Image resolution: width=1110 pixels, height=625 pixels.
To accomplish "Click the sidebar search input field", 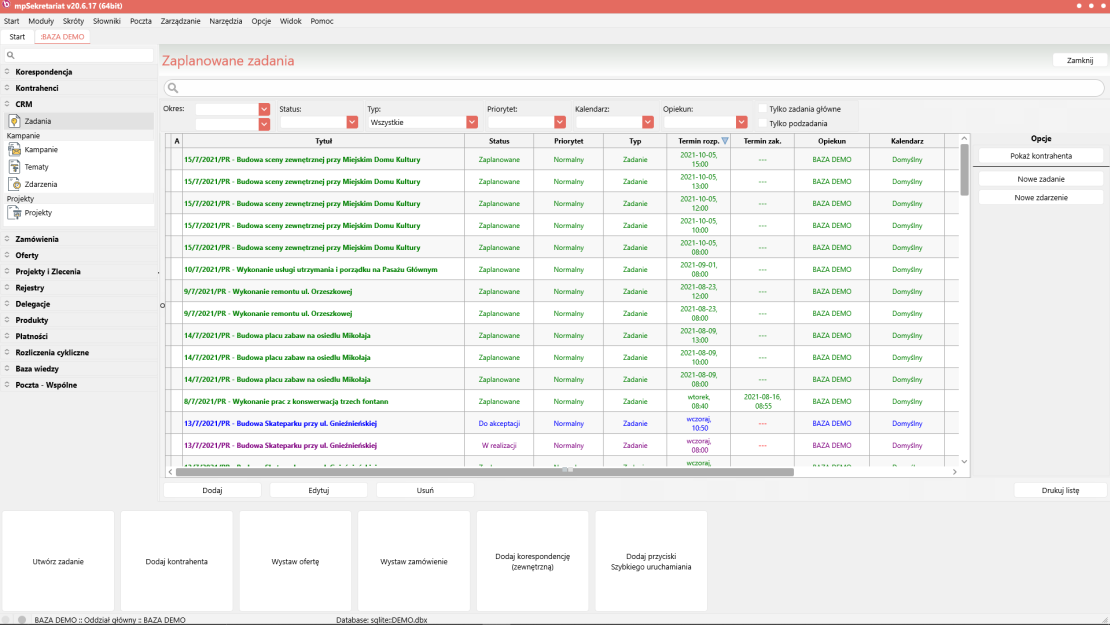I will tap(78, 55).
